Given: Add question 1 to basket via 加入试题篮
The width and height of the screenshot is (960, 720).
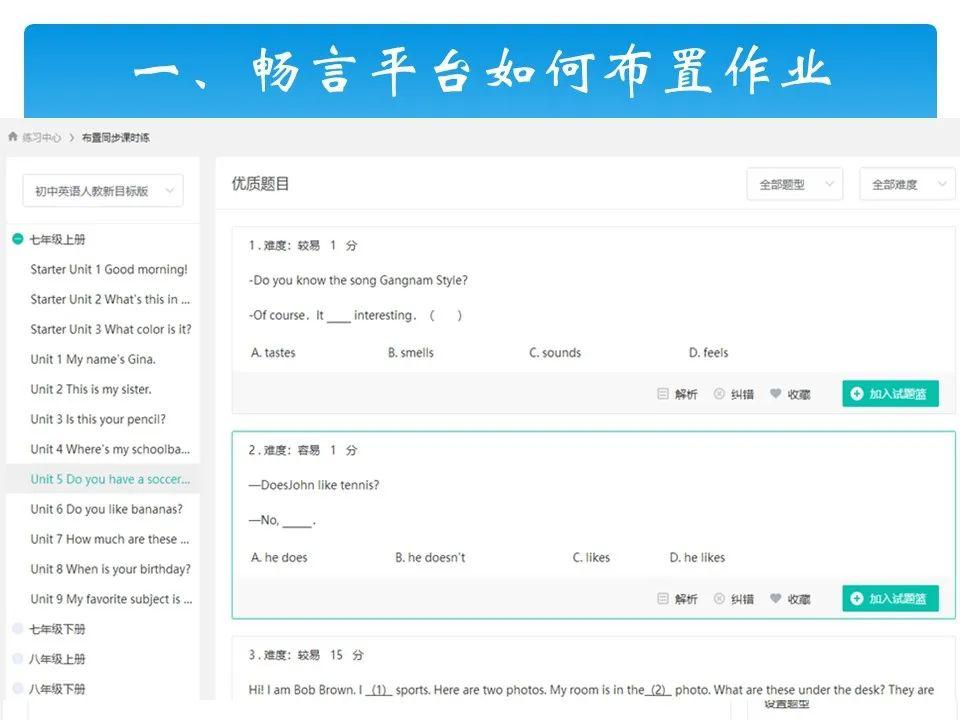Looking at the screenshot, I should (890, 394).
